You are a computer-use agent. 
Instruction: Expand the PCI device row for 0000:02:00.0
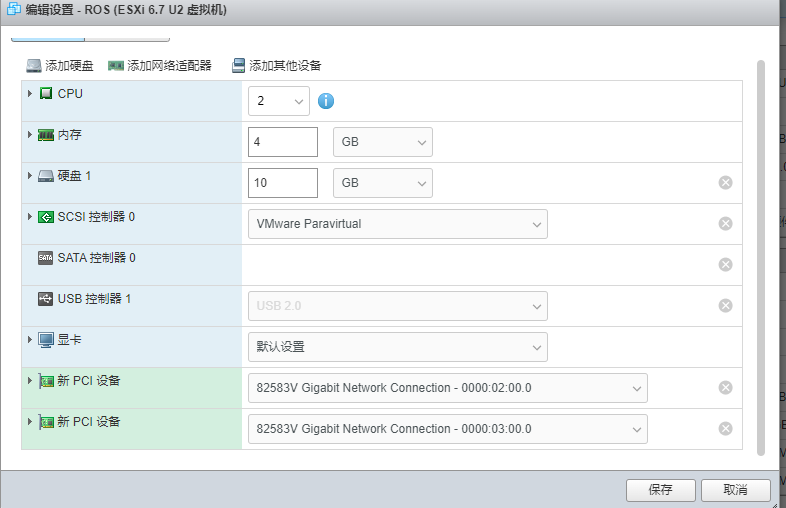point(30,381)
